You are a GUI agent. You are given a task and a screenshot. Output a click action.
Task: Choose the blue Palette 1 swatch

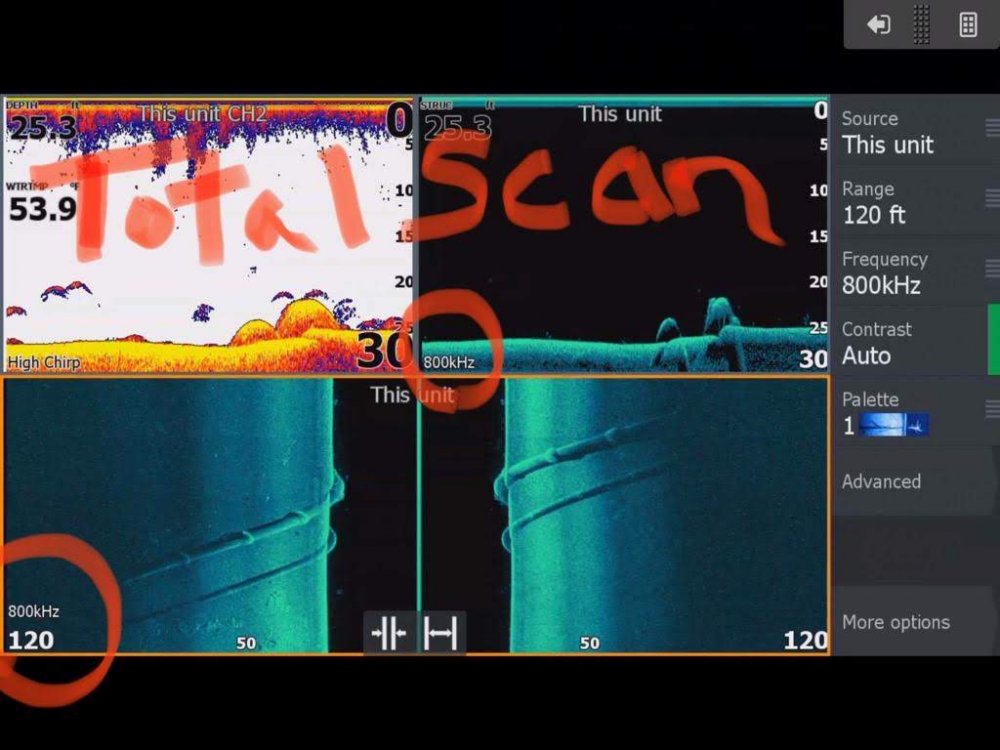893,425
